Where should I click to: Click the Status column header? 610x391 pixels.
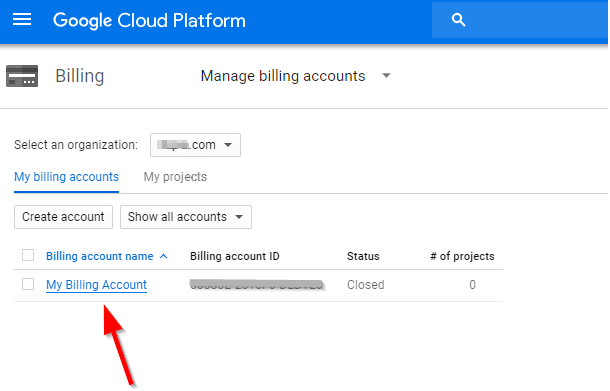(x=363, y=256)
